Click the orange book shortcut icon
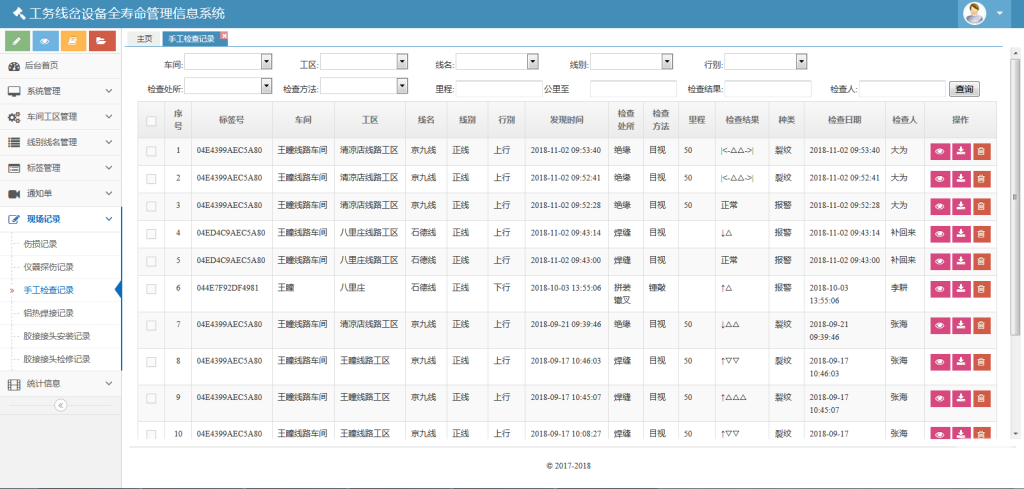Screen dimensions: 1024x489 (x=73, y=40)
